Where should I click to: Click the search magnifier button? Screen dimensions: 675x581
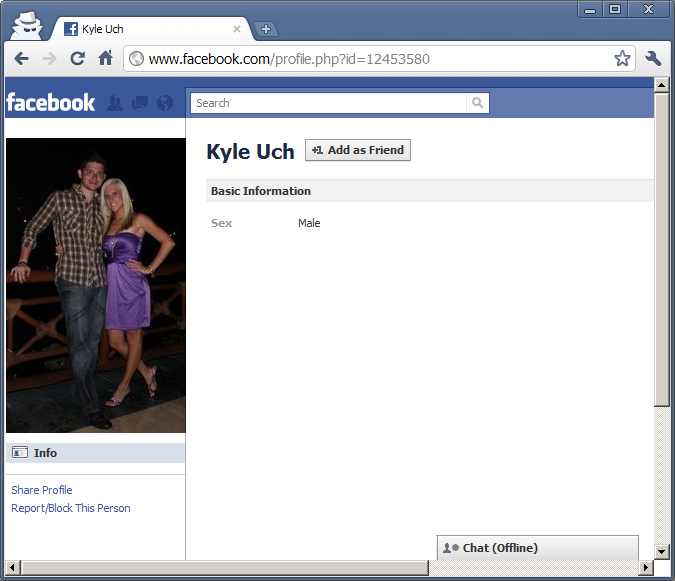click(477, 103)
